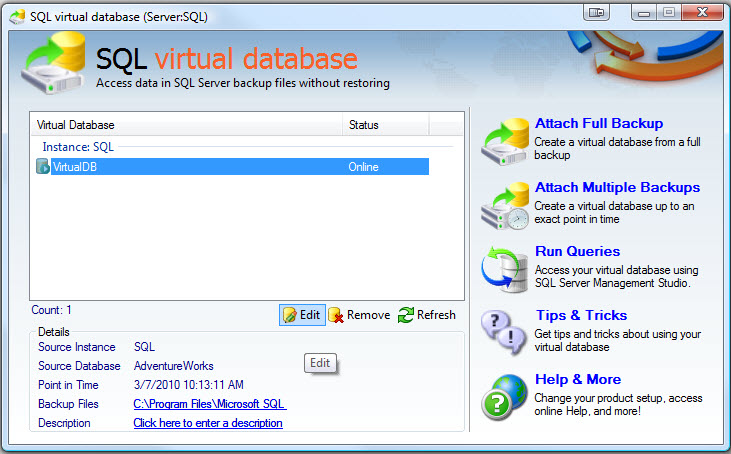731x454 pixels.
Task: Open the Tips & Tricks link
Action: (581, 315)
